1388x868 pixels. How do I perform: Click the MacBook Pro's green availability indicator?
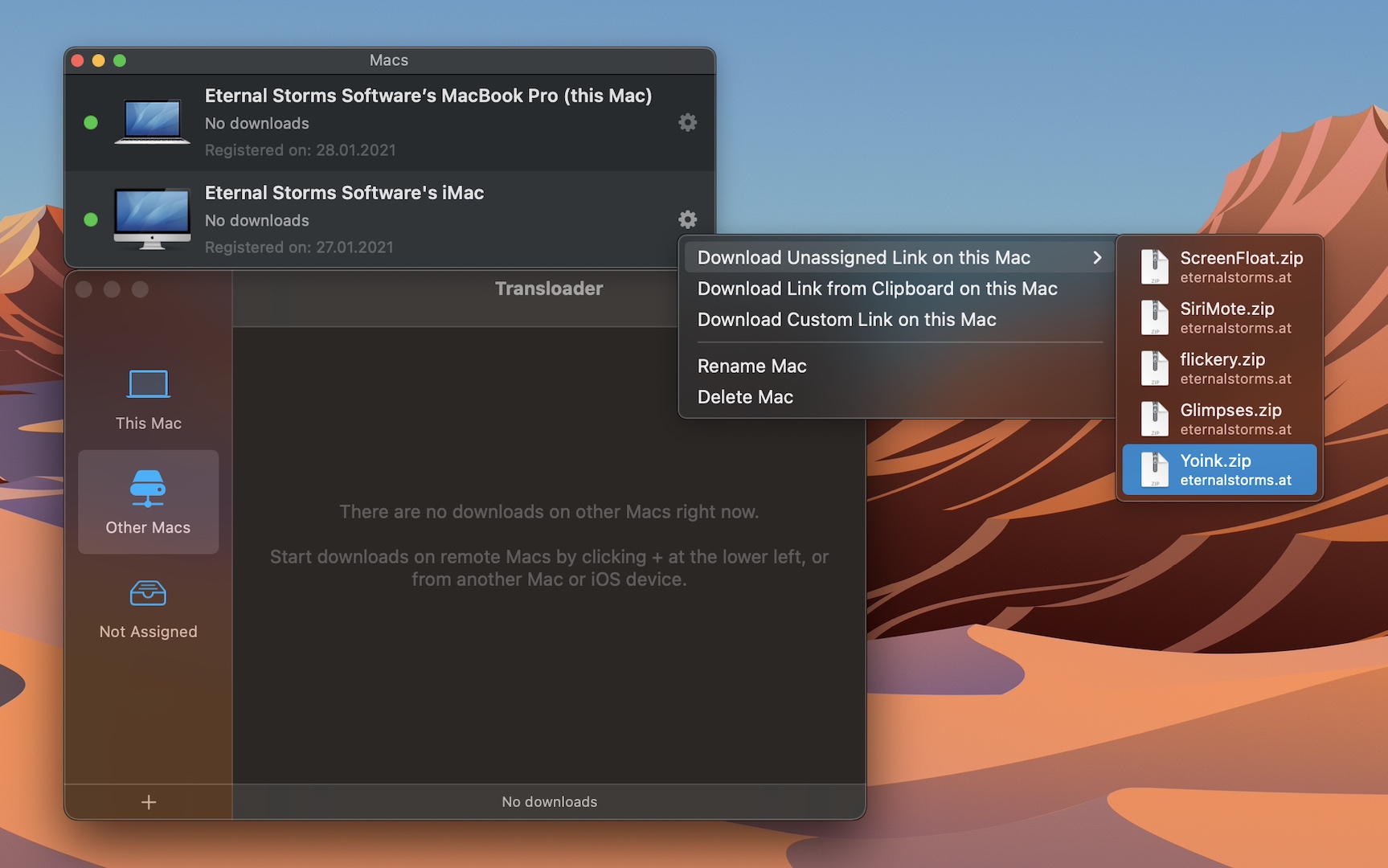pos(91,122)
